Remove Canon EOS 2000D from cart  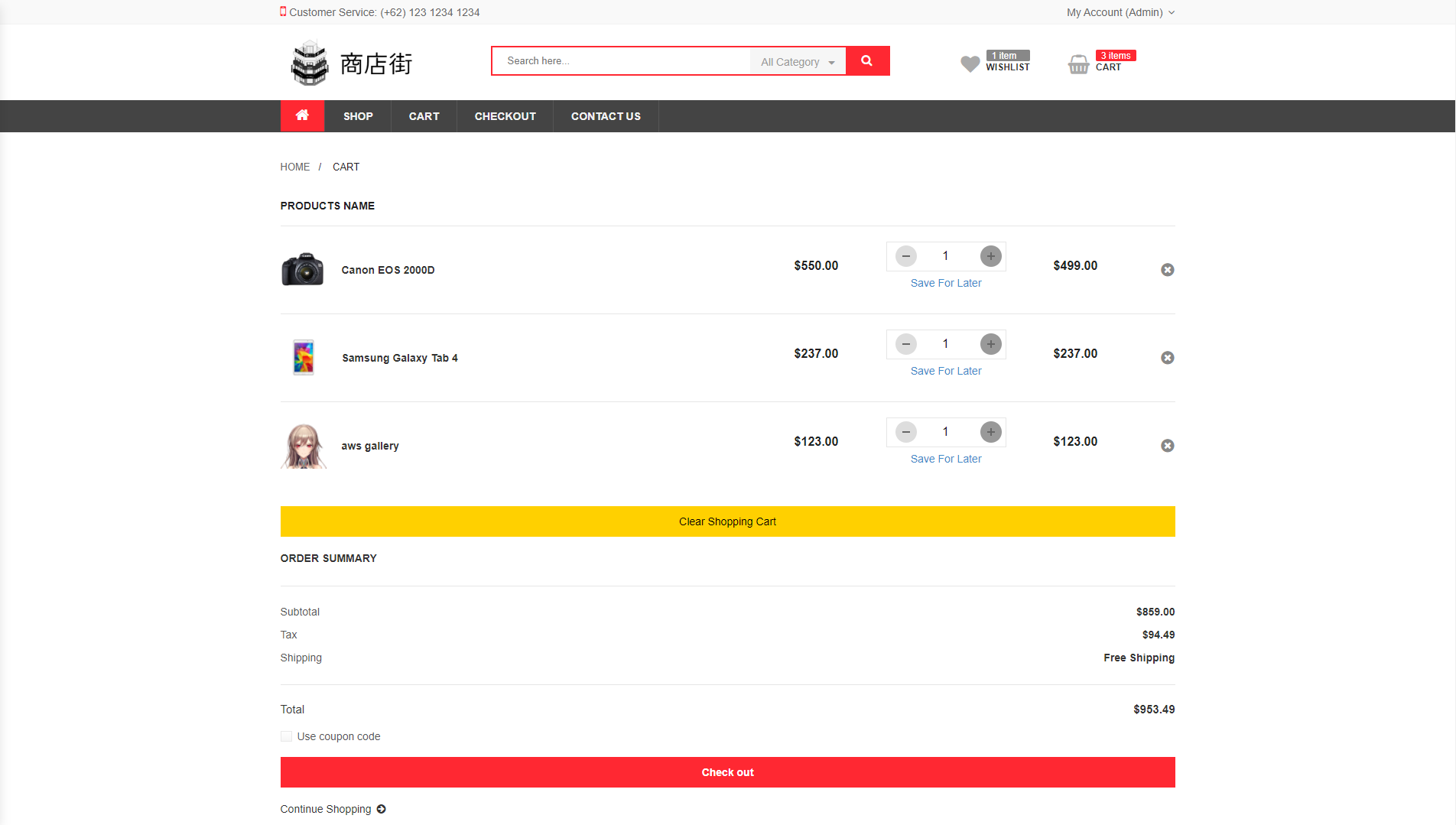pos(1168,270)
